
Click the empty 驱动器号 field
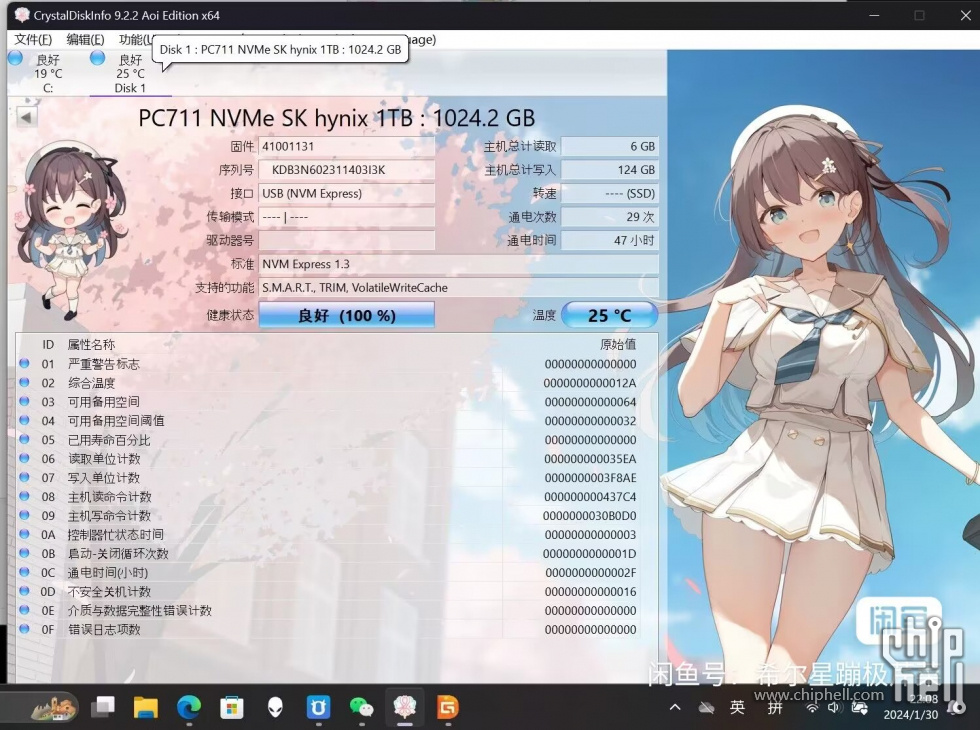click(x=347, y=240)
